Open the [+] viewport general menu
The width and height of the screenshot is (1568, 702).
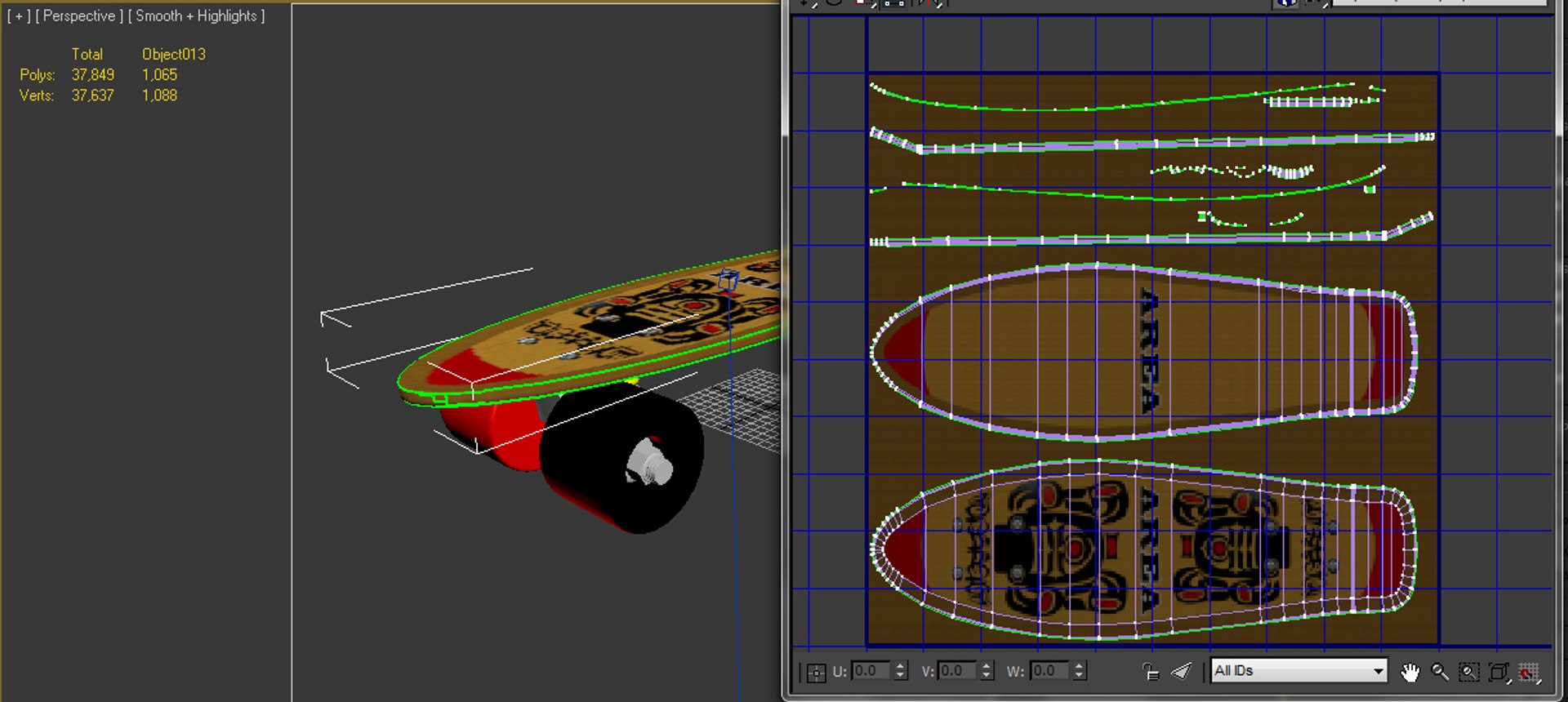(x=19, y=16)
